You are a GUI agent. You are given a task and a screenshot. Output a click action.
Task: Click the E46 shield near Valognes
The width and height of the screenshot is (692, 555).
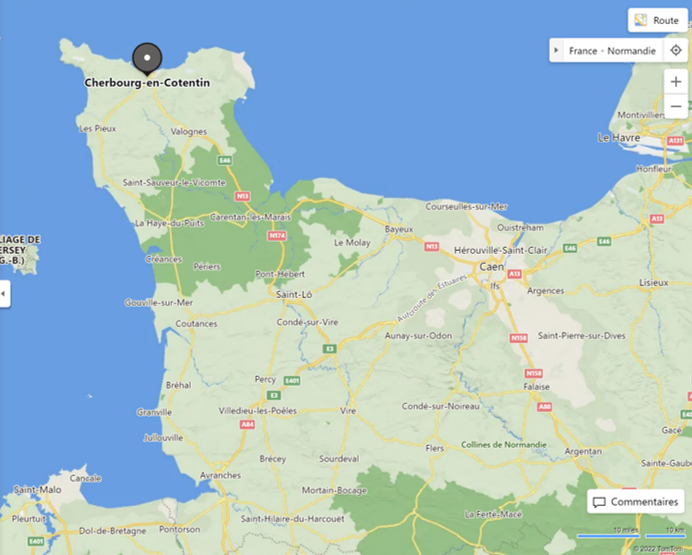click(x=225, y=160)
